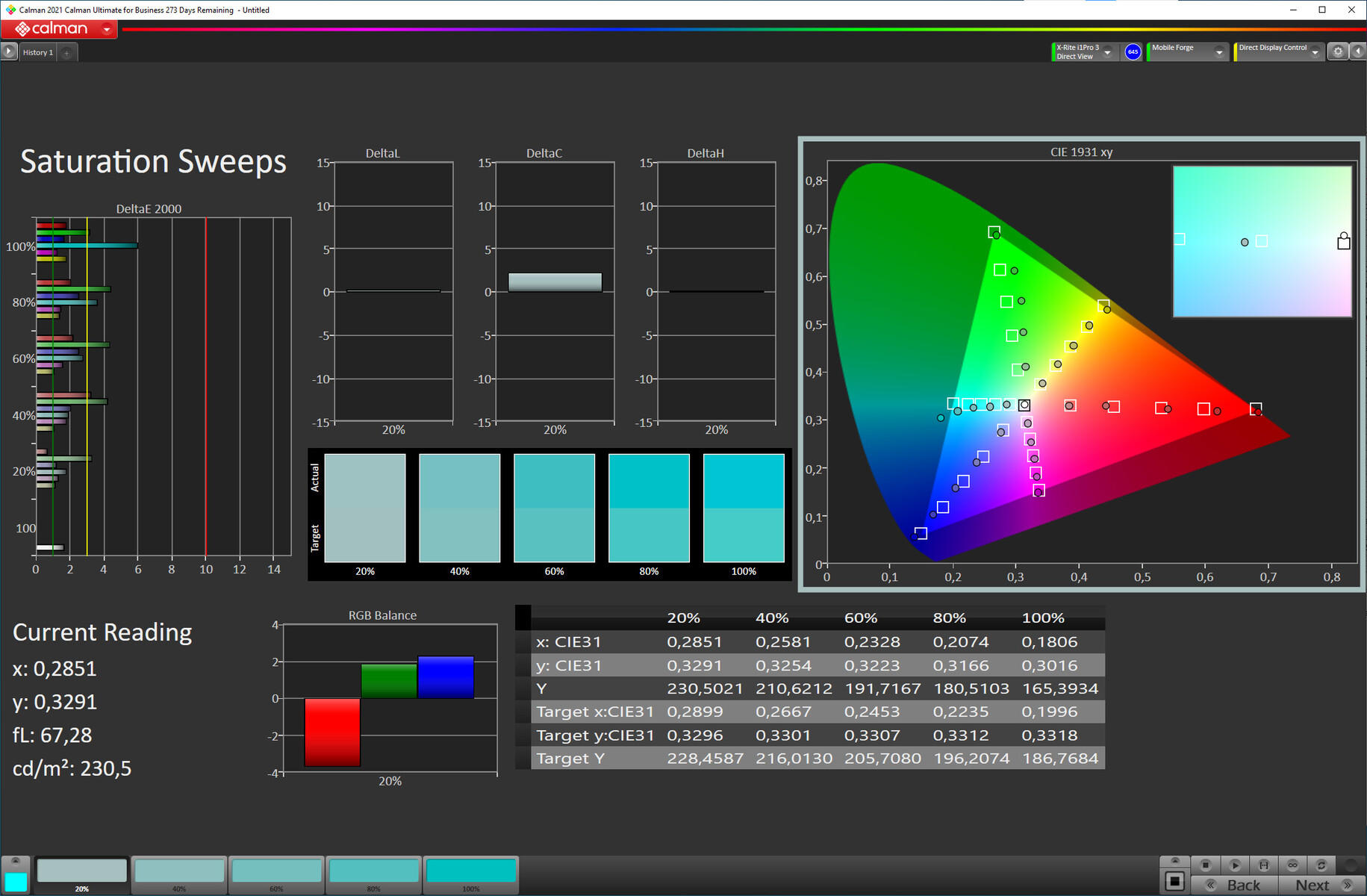Click the red bar in RGB Balance chart
This screenshot has width=1367, height=896.
tap(332, 732)
